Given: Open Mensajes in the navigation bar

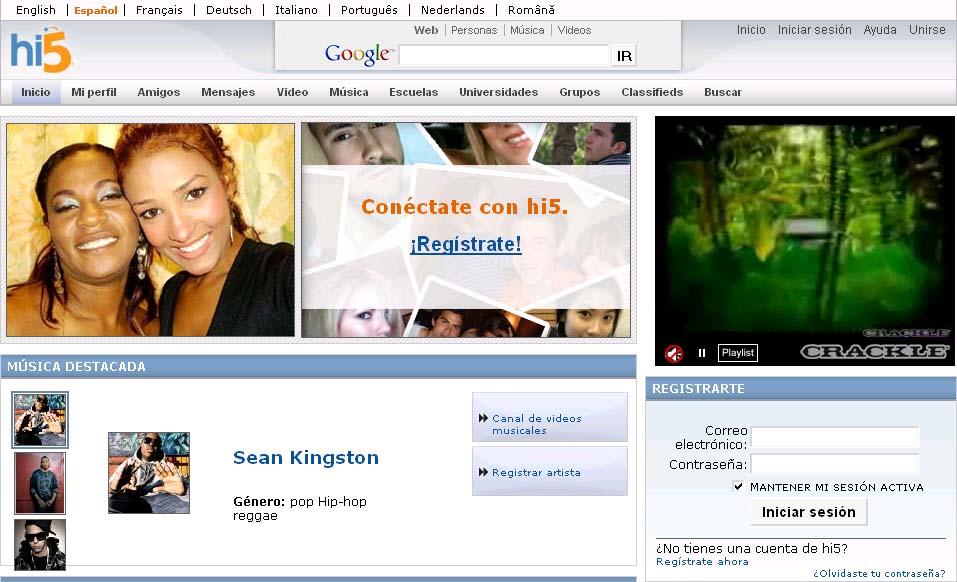Looking at the screenshot, I should click(x=228, y=92).
